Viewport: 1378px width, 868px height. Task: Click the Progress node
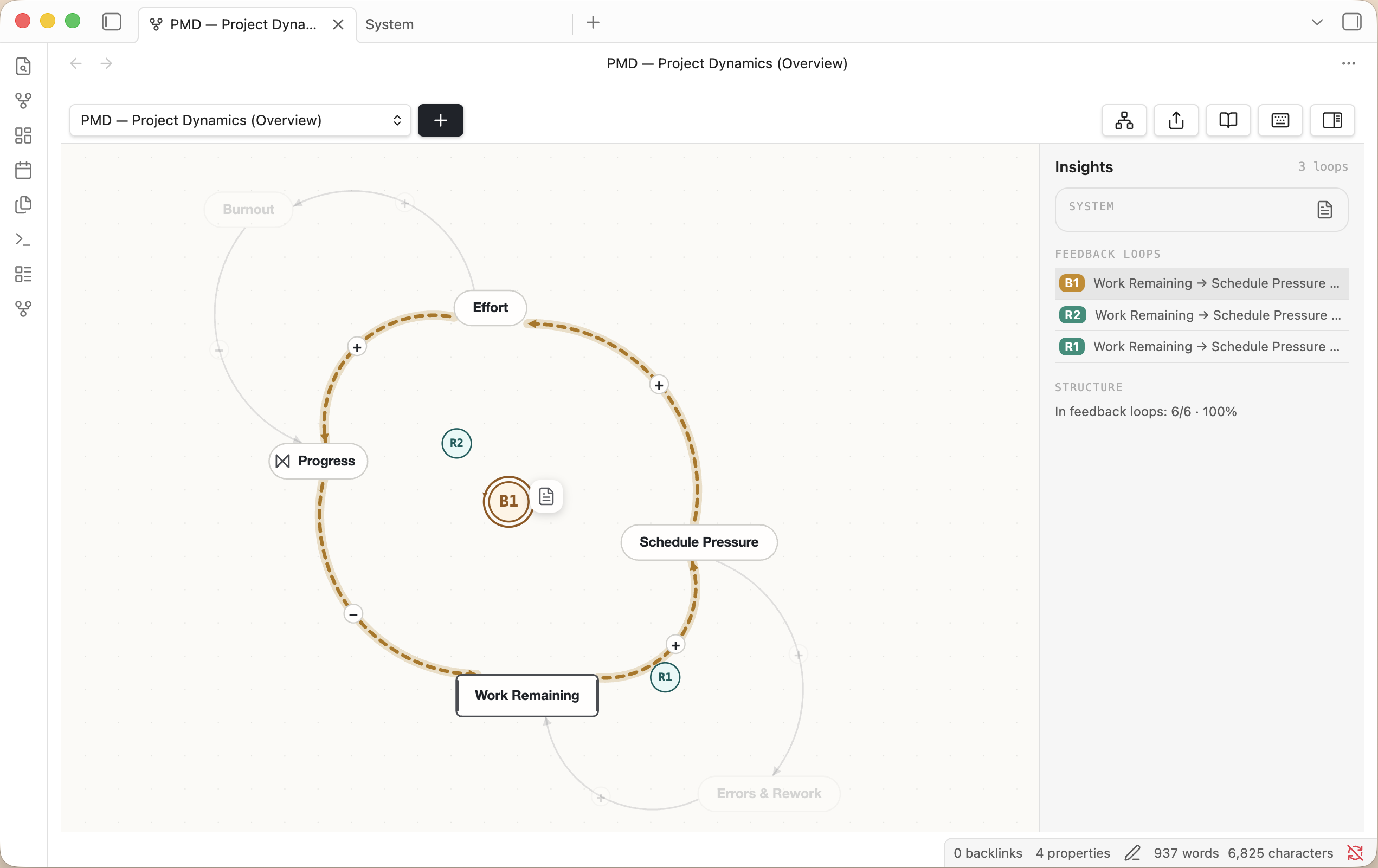pos(318,461)
